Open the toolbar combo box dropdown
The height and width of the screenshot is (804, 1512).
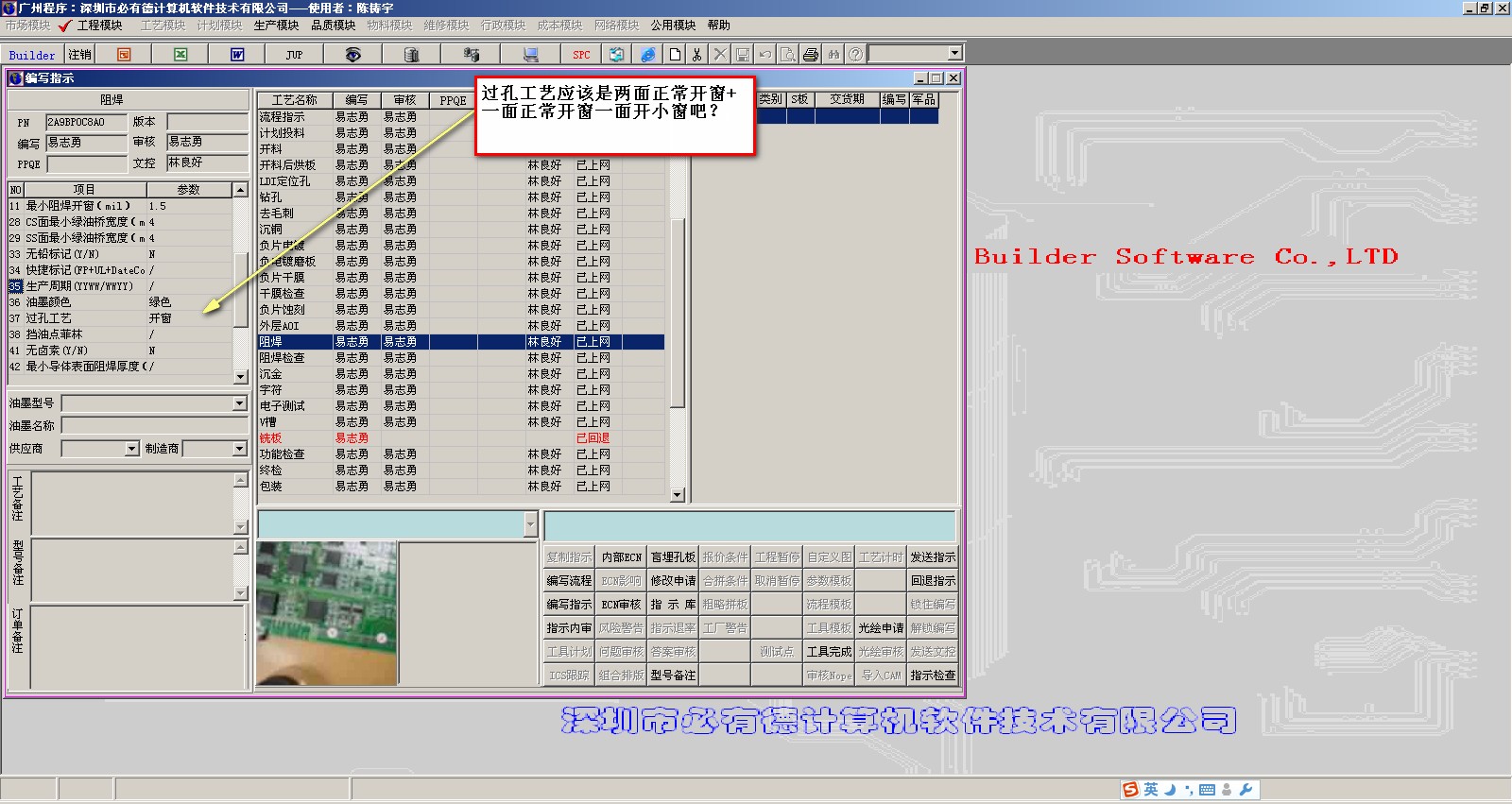tap(954, 54)
